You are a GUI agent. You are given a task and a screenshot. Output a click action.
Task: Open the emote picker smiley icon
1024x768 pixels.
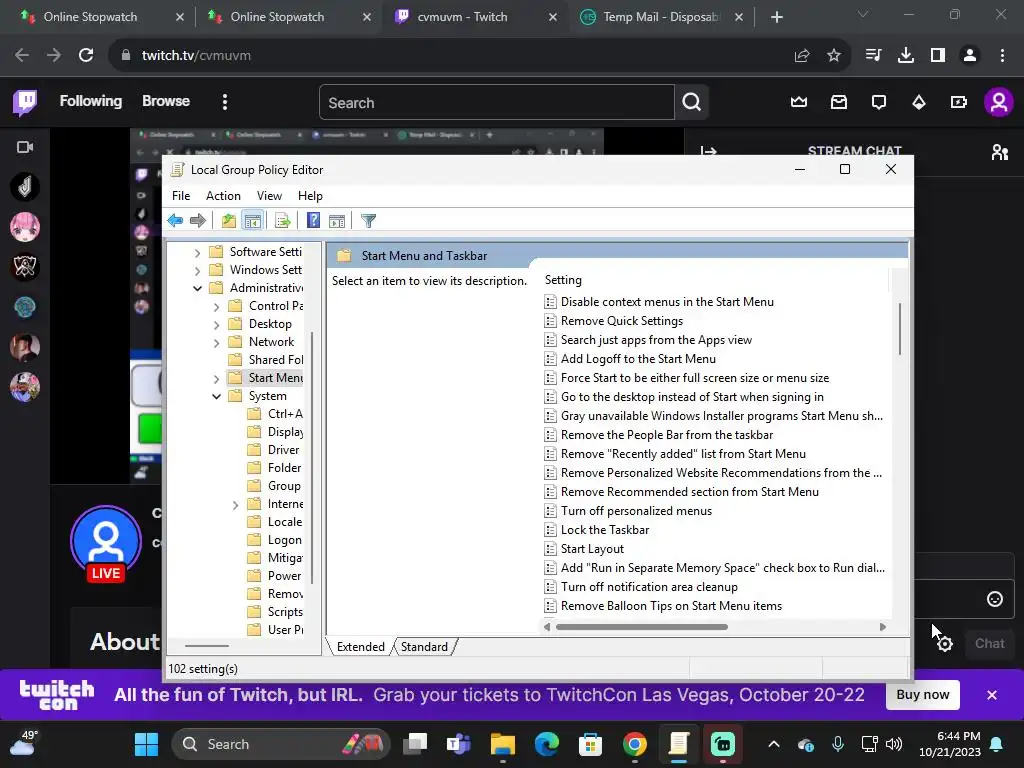(x=995, y=599)
